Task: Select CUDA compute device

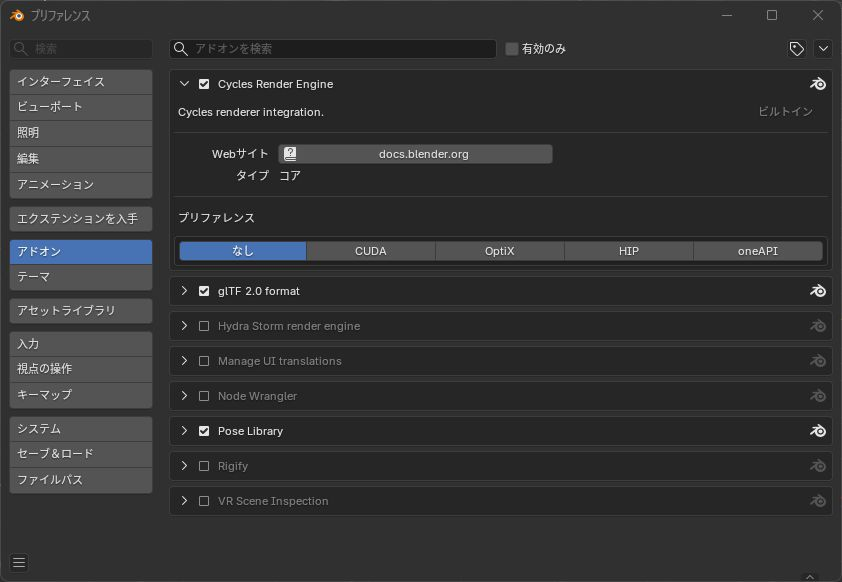Action: [371, 251]
